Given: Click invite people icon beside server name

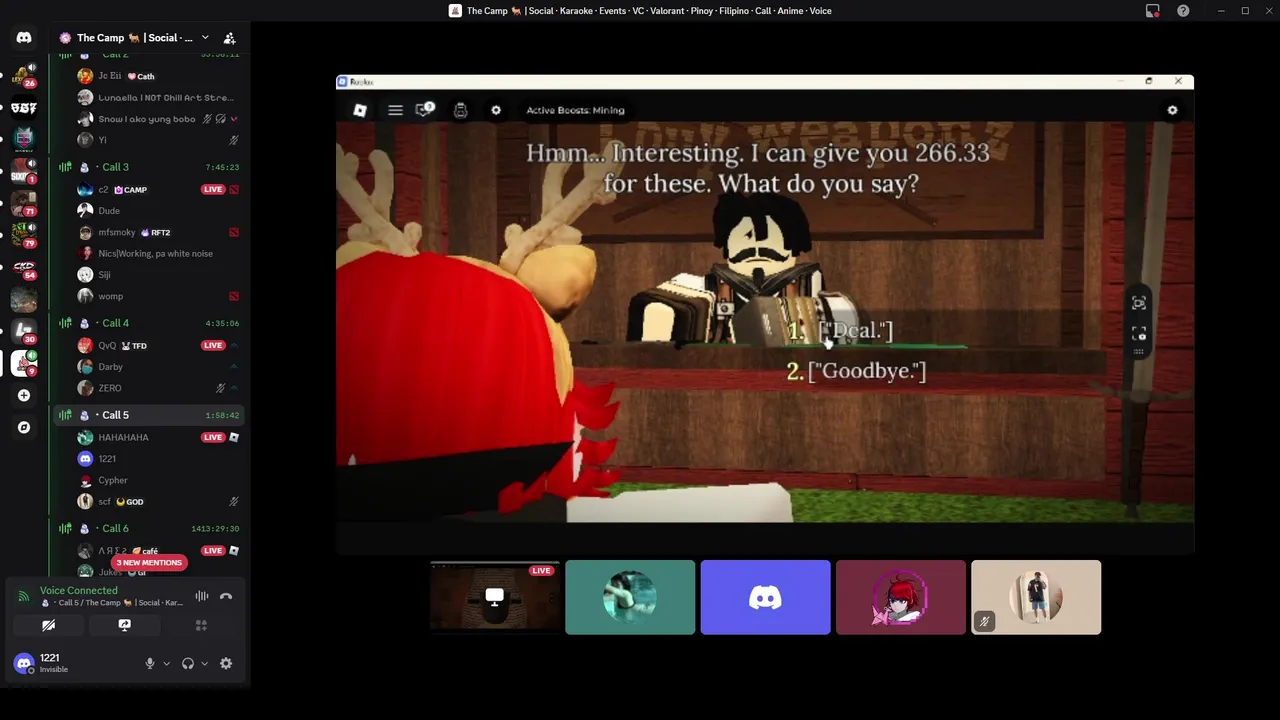Looking at the screenshot, I should 229,38.
